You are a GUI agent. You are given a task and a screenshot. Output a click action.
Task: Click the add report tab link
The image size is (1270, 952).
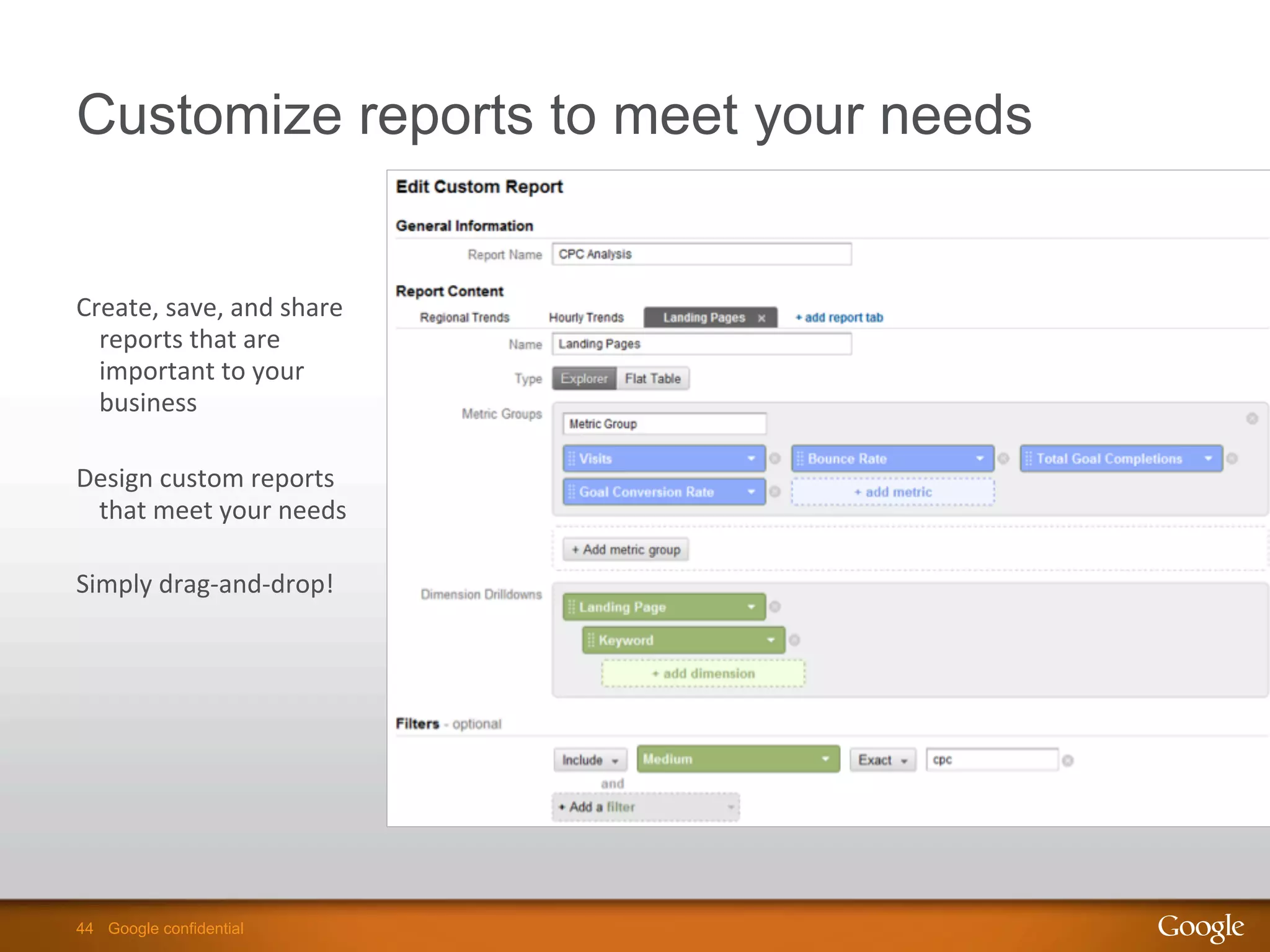tap(839, 317)
